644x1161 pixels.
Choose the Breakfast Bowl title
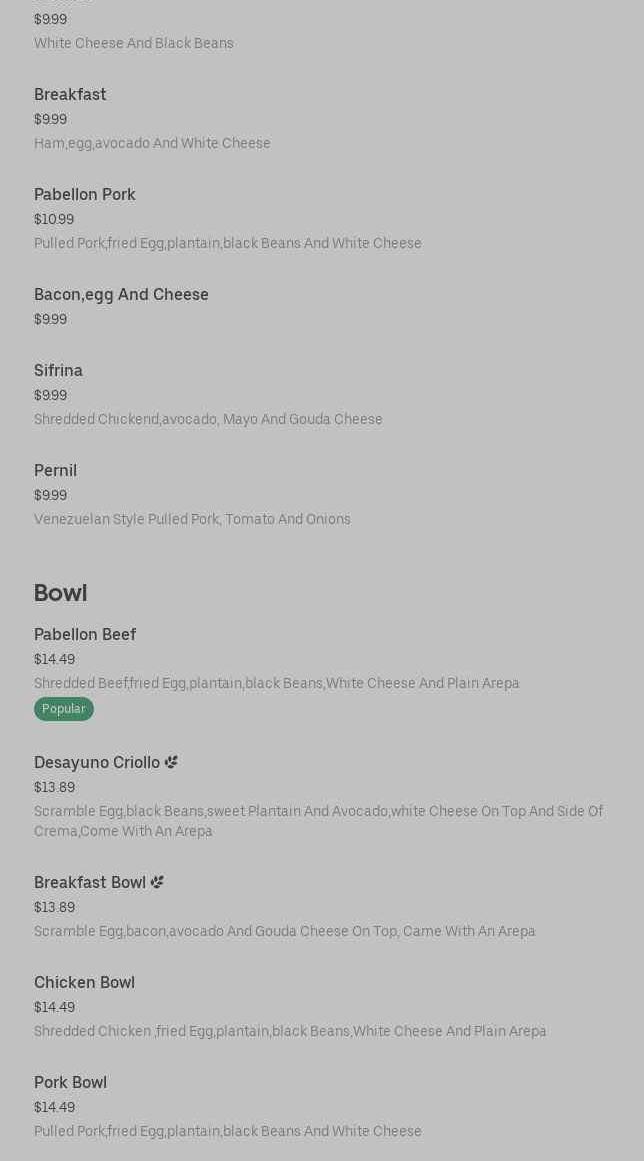point(90,883)
